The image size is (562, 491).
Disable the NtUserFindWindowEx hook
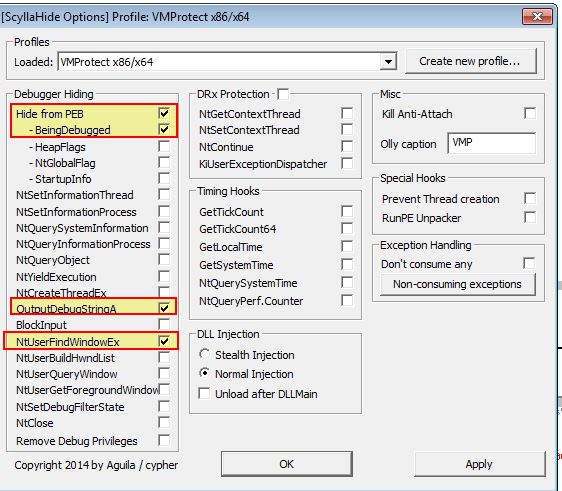[164, 341]
